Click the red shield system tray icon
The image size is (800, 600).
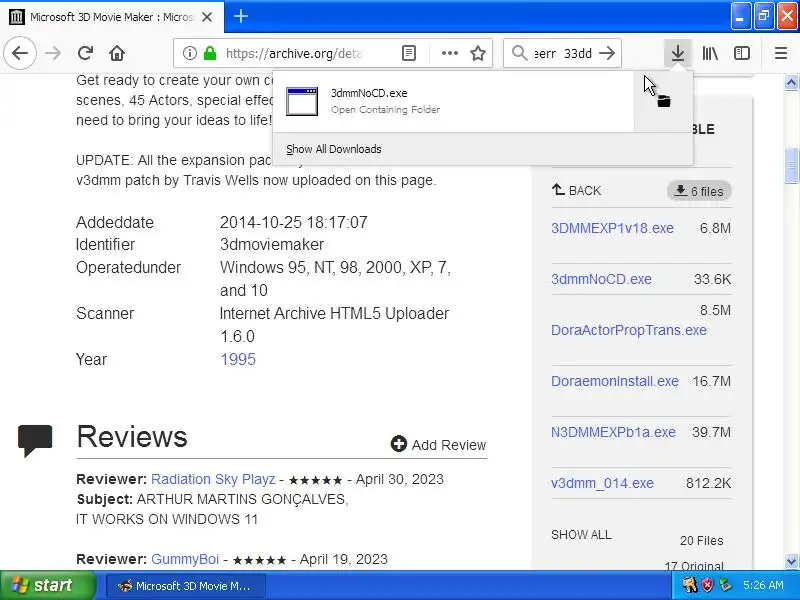[x=707, y=585]
